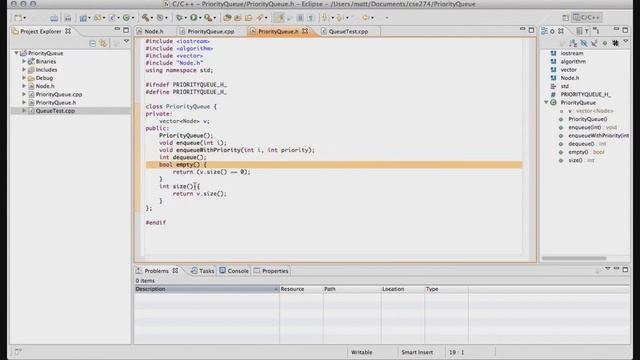Sort by the Path column header

pyautogui.click(x=352, y=289)
